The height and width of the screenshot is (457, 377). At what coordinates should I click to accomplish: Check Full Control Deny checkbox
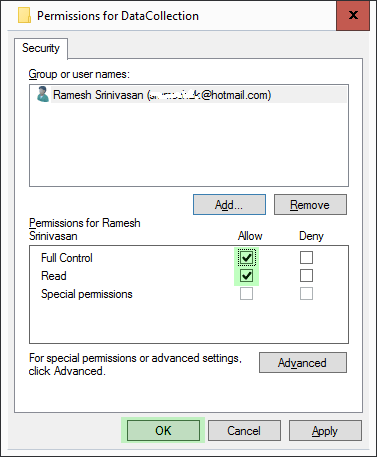[x=306, y=257]
